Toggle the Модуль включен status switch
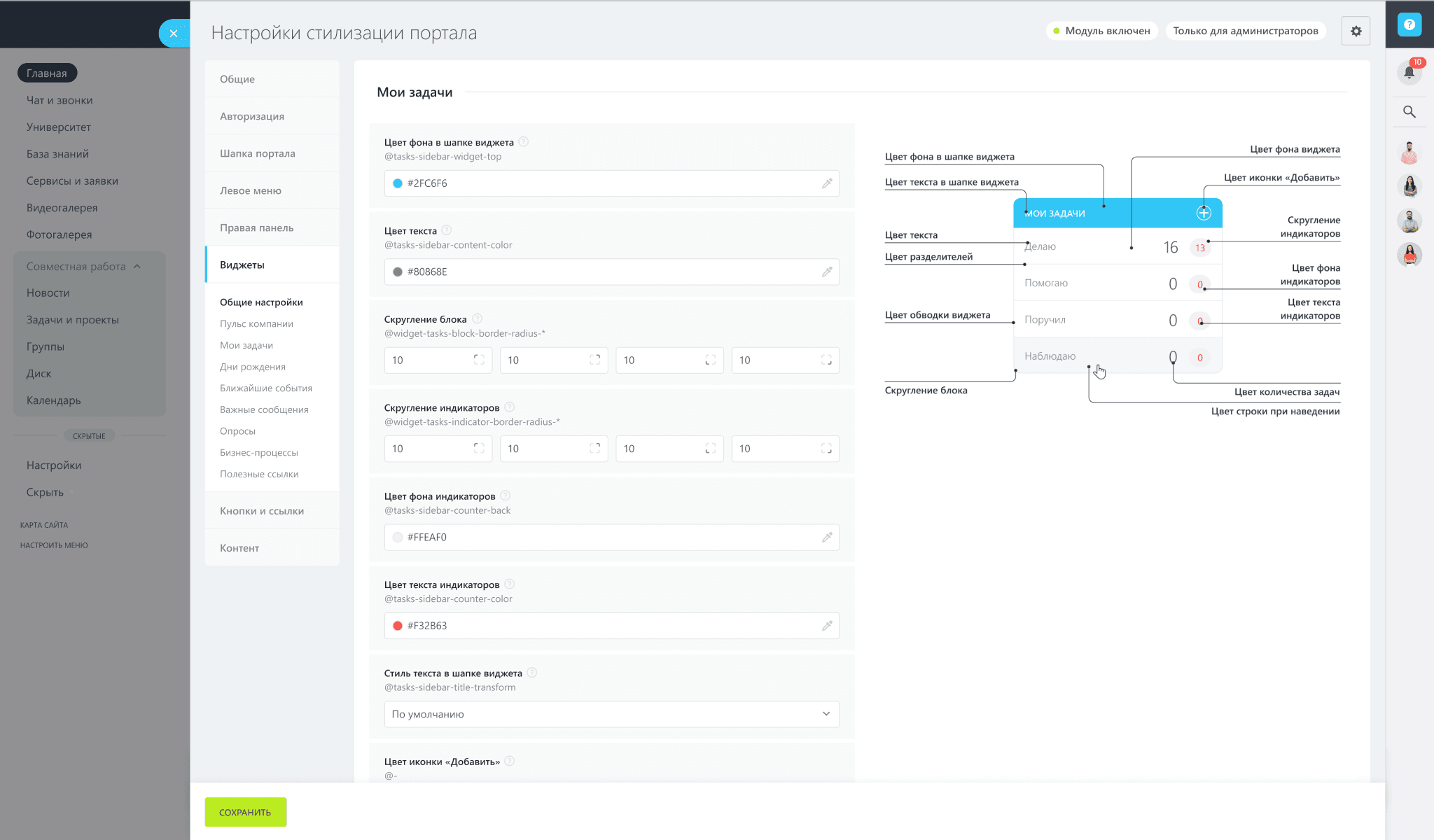Screen dimensions: 1434x840 pos(1101,31)
